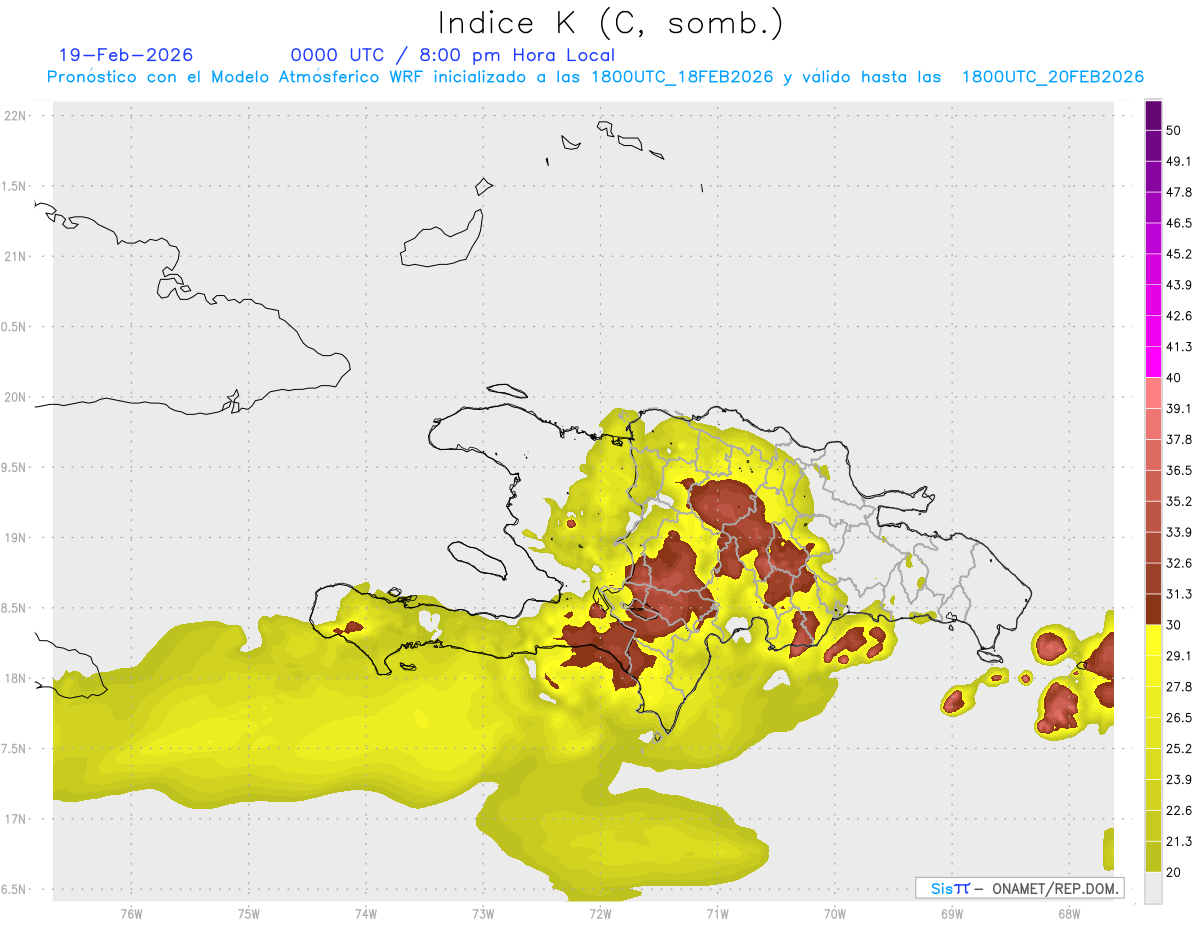Click the '33.9' color scale value
This screenshot has height=927, width=1200.
(x=1179, y=532)
